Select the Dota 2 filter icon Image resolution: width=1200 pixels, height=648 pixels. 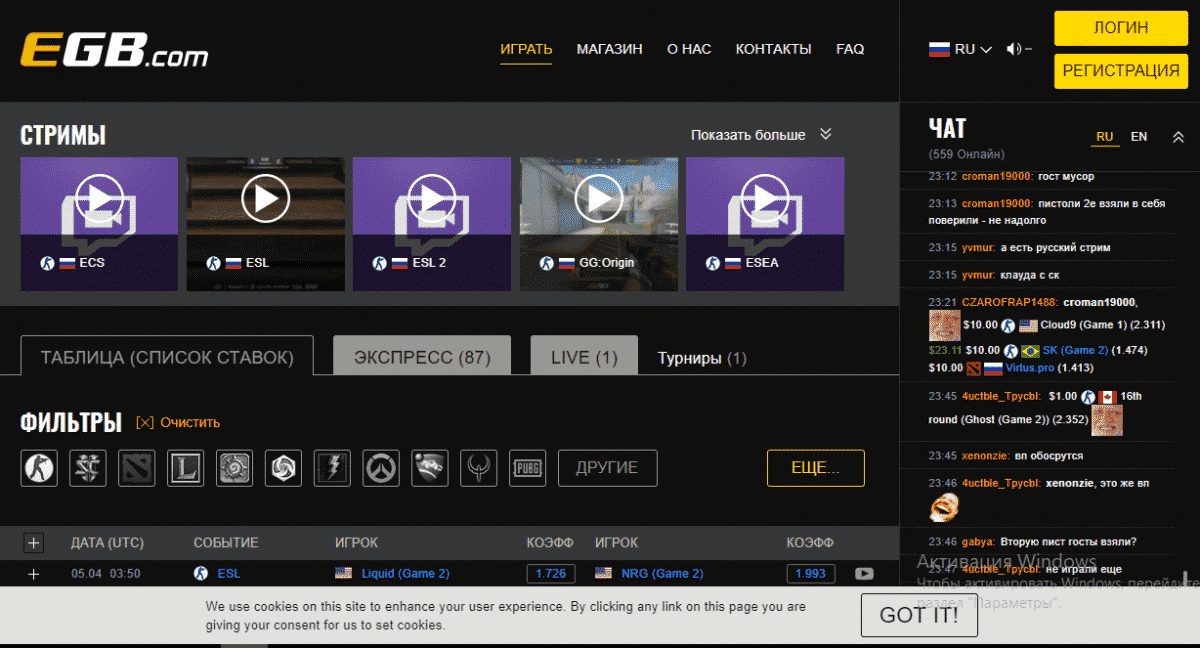tap(137, 468)
